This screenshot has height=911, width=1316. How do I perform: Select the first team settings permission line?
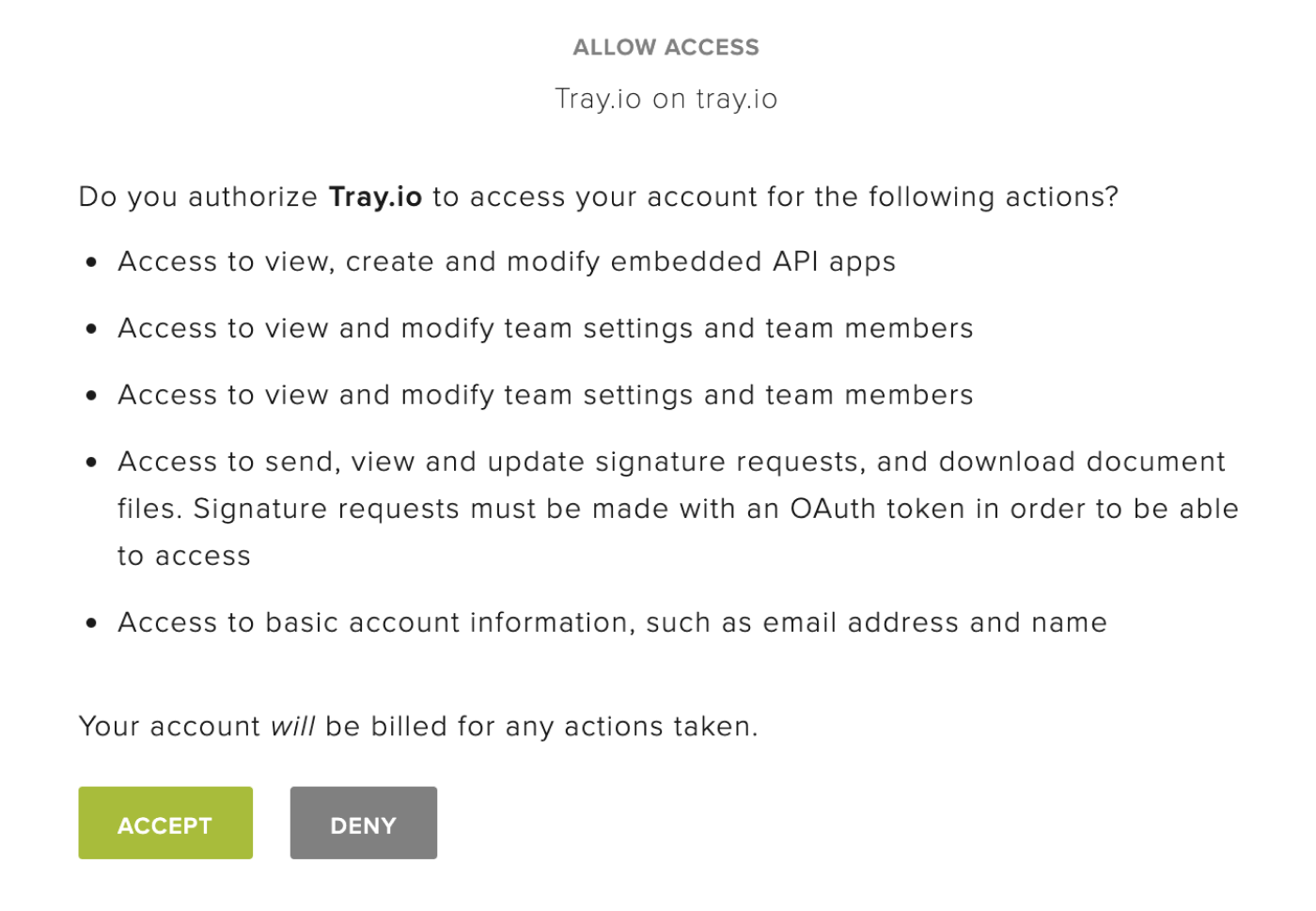(544, 327)
